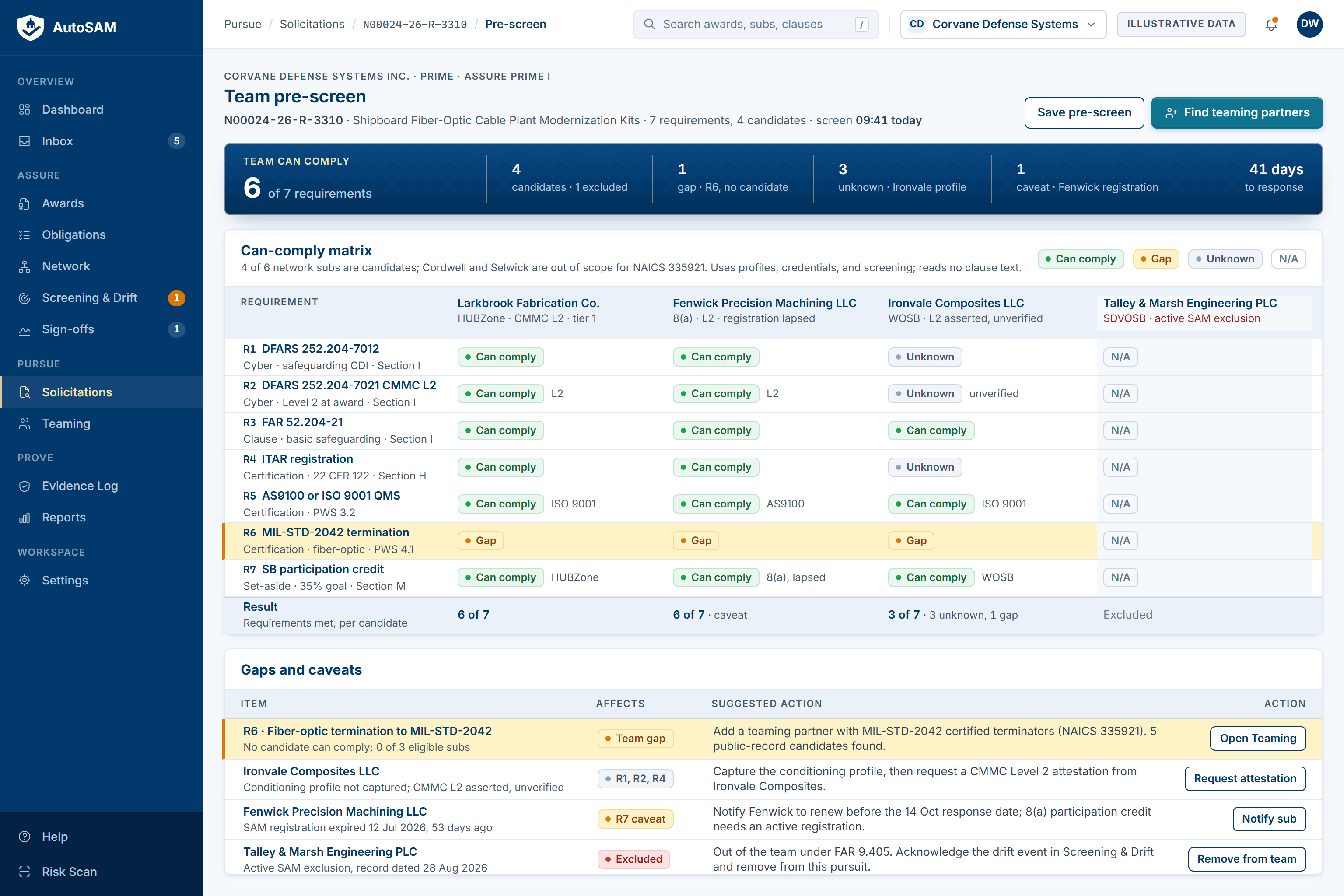
Task: Open Evidence Log in the sidebar
Action: [101, 486]
